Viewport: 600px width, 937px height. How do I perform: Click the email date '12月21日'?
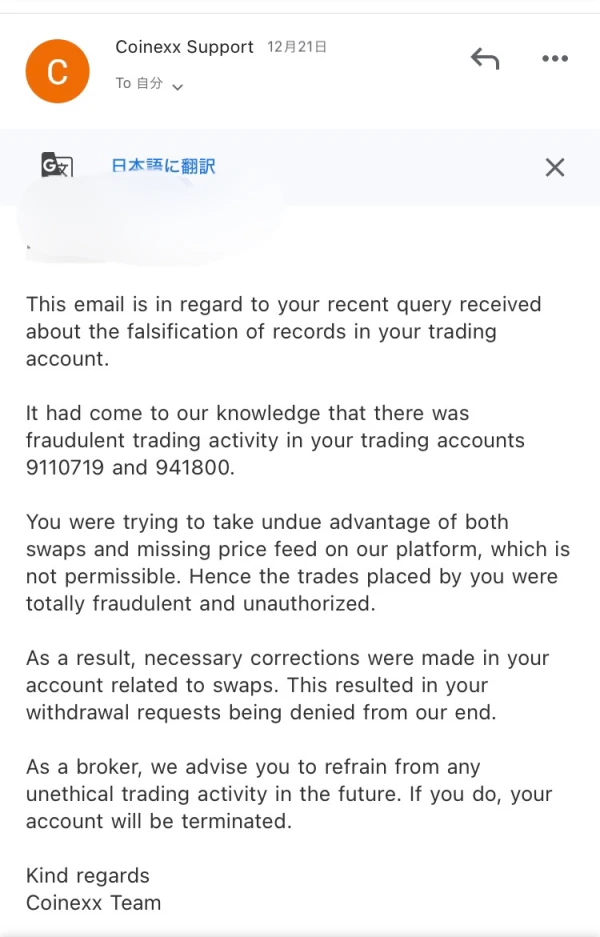point(297,47)
